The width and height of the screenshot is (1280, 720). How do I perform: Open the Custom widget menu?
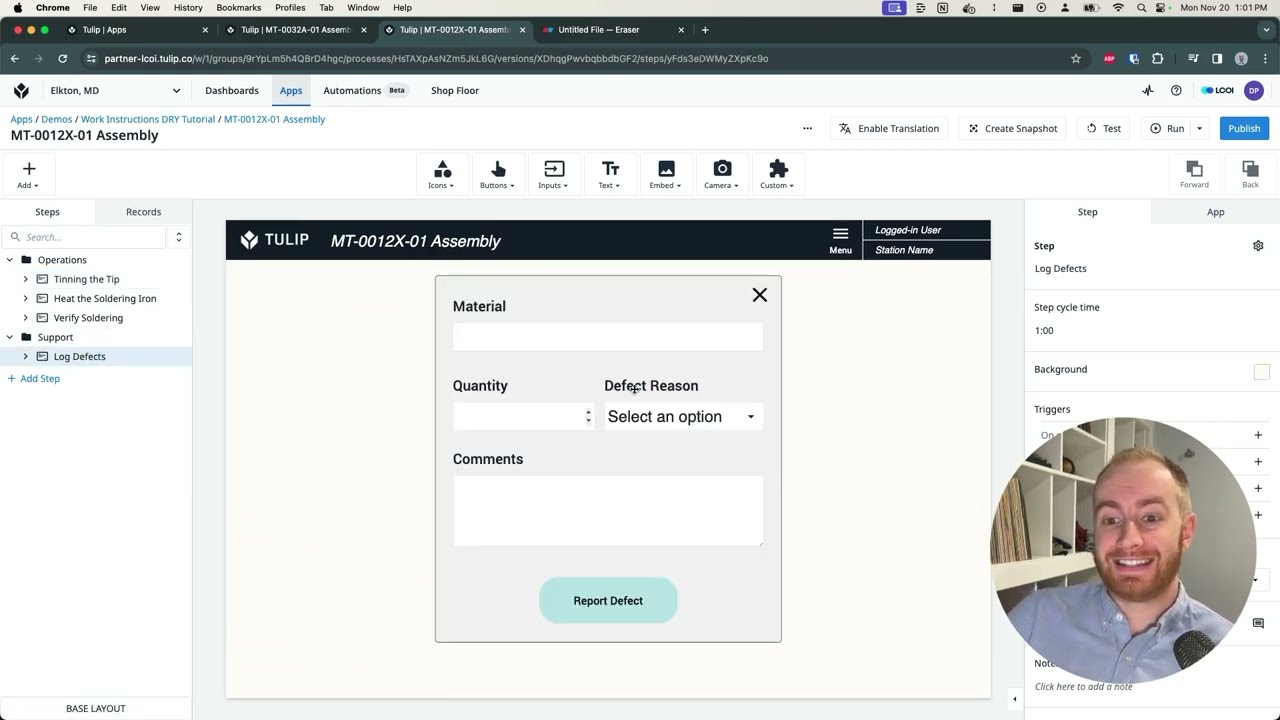pyautogui.click(x=777, y=173)
